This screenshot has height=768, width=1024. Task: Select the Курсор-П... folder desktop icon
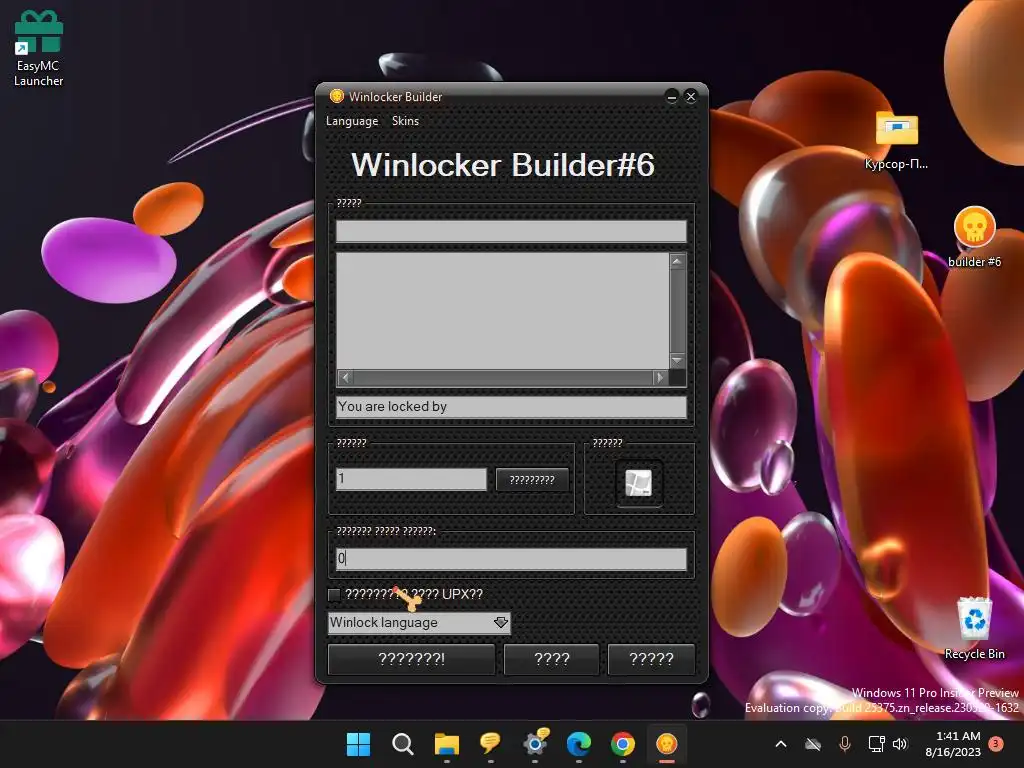point(896,140)
